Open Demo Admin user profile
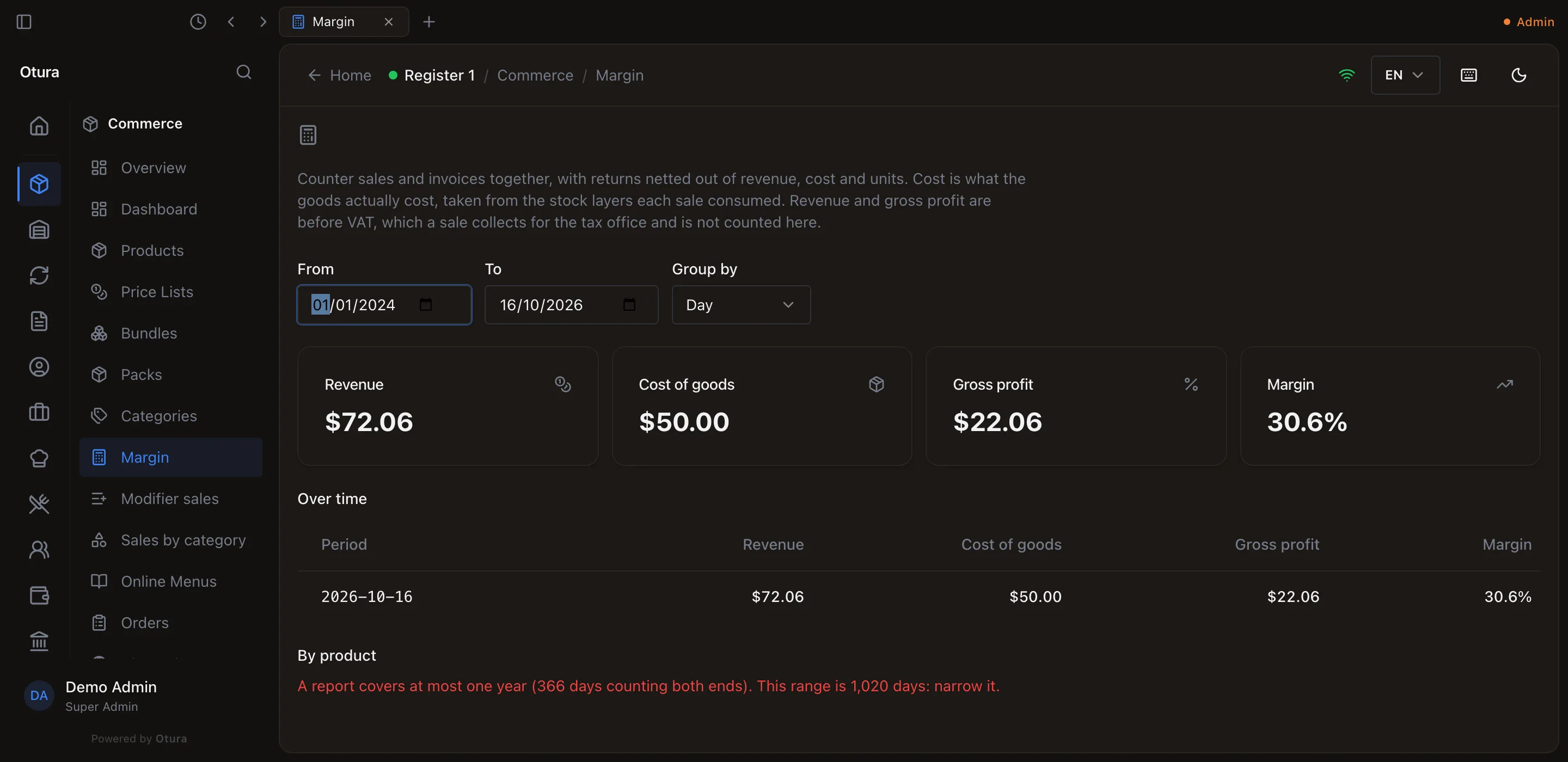 point(90,696)
